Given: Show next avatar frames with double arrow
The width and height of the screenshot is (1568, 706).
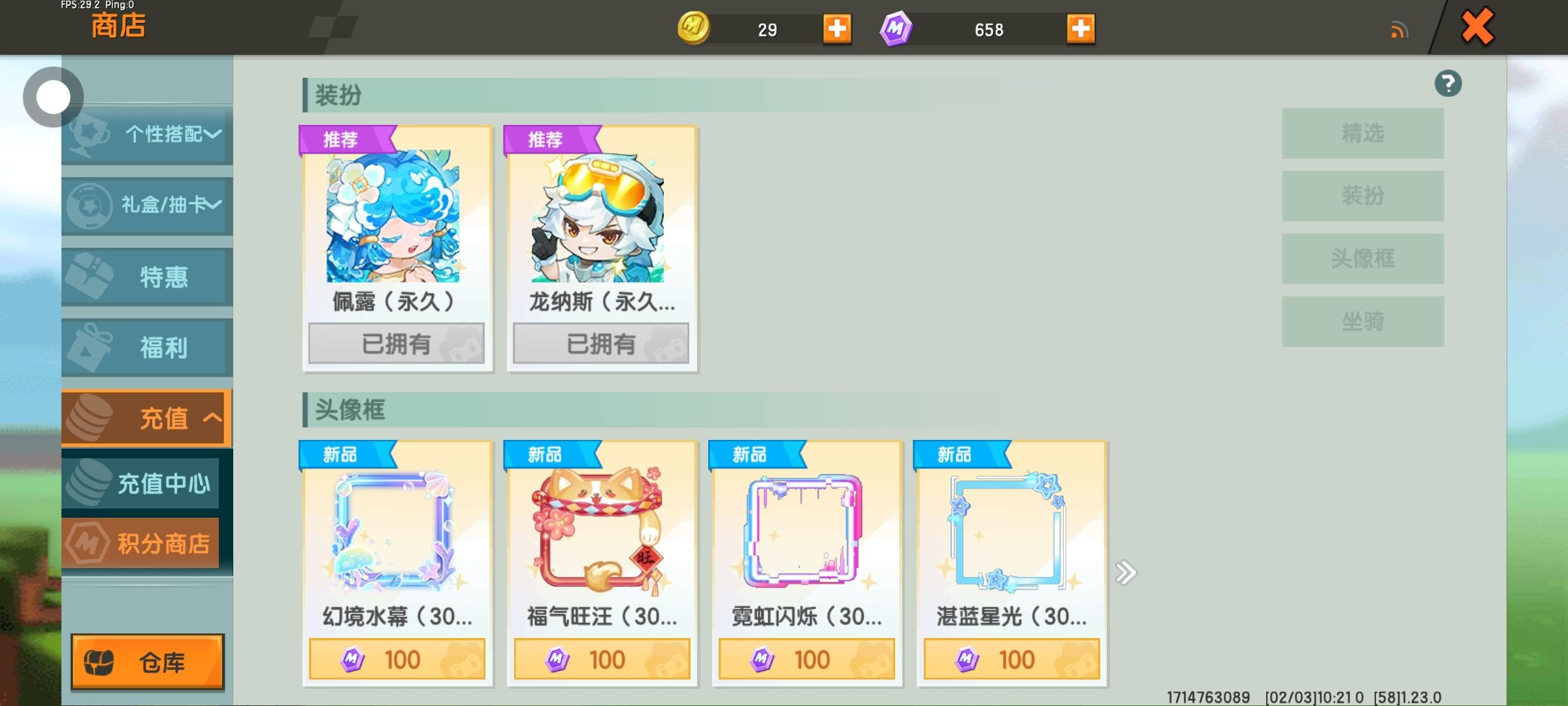Looking at the screenshot, I should 1126,573.
